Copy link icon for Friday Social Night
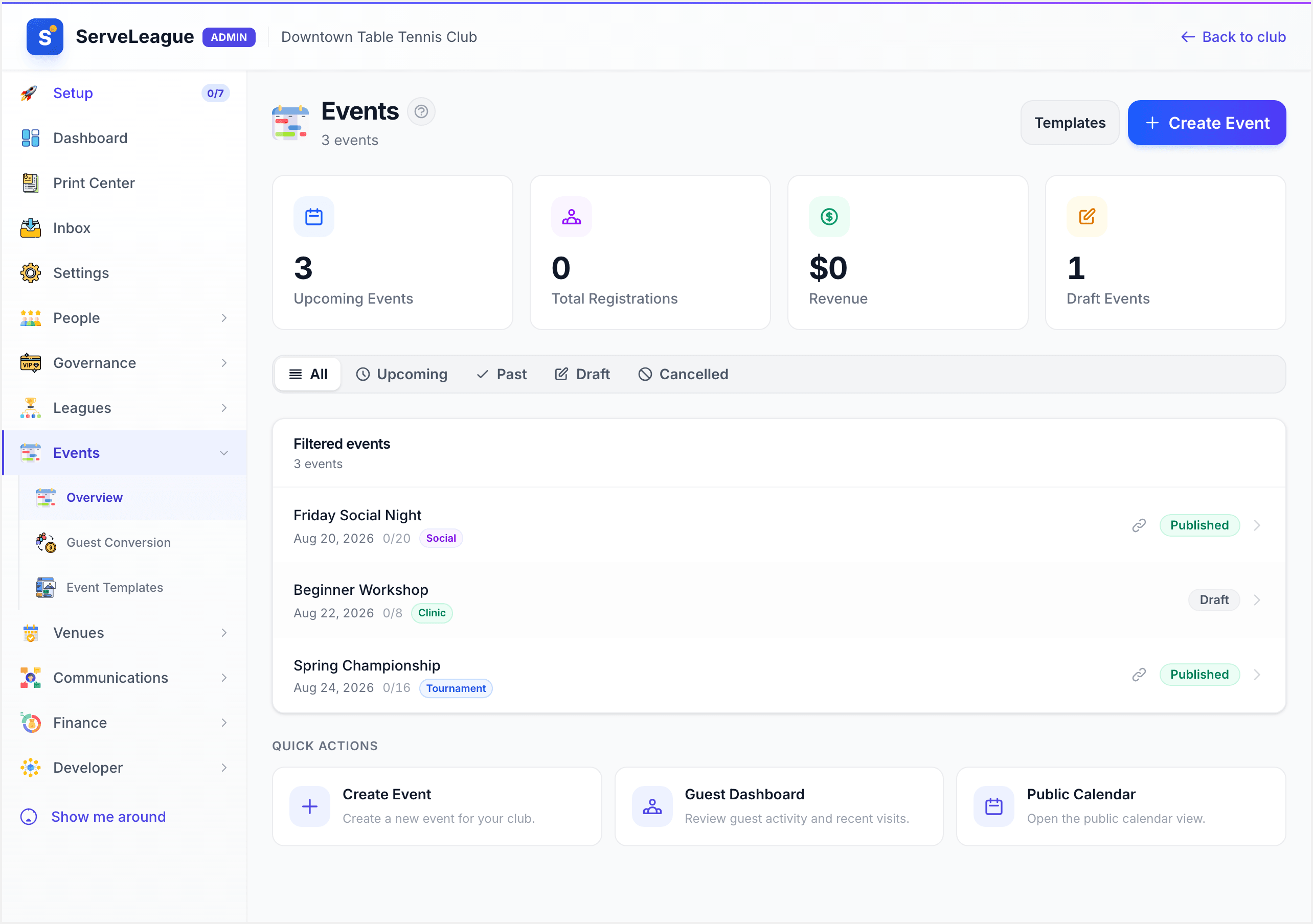 pyautogui.click(x=1139, y=525)
